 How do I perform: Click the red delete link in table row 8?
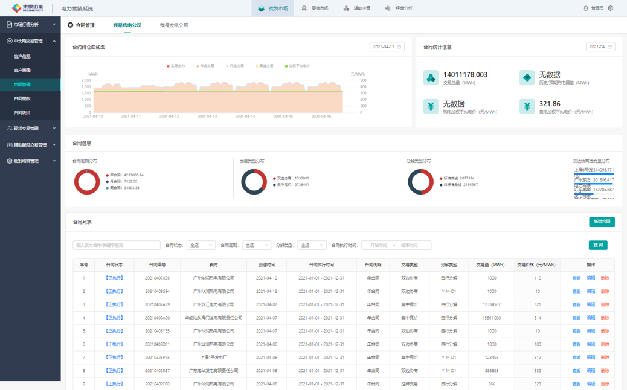pos(605,370)
